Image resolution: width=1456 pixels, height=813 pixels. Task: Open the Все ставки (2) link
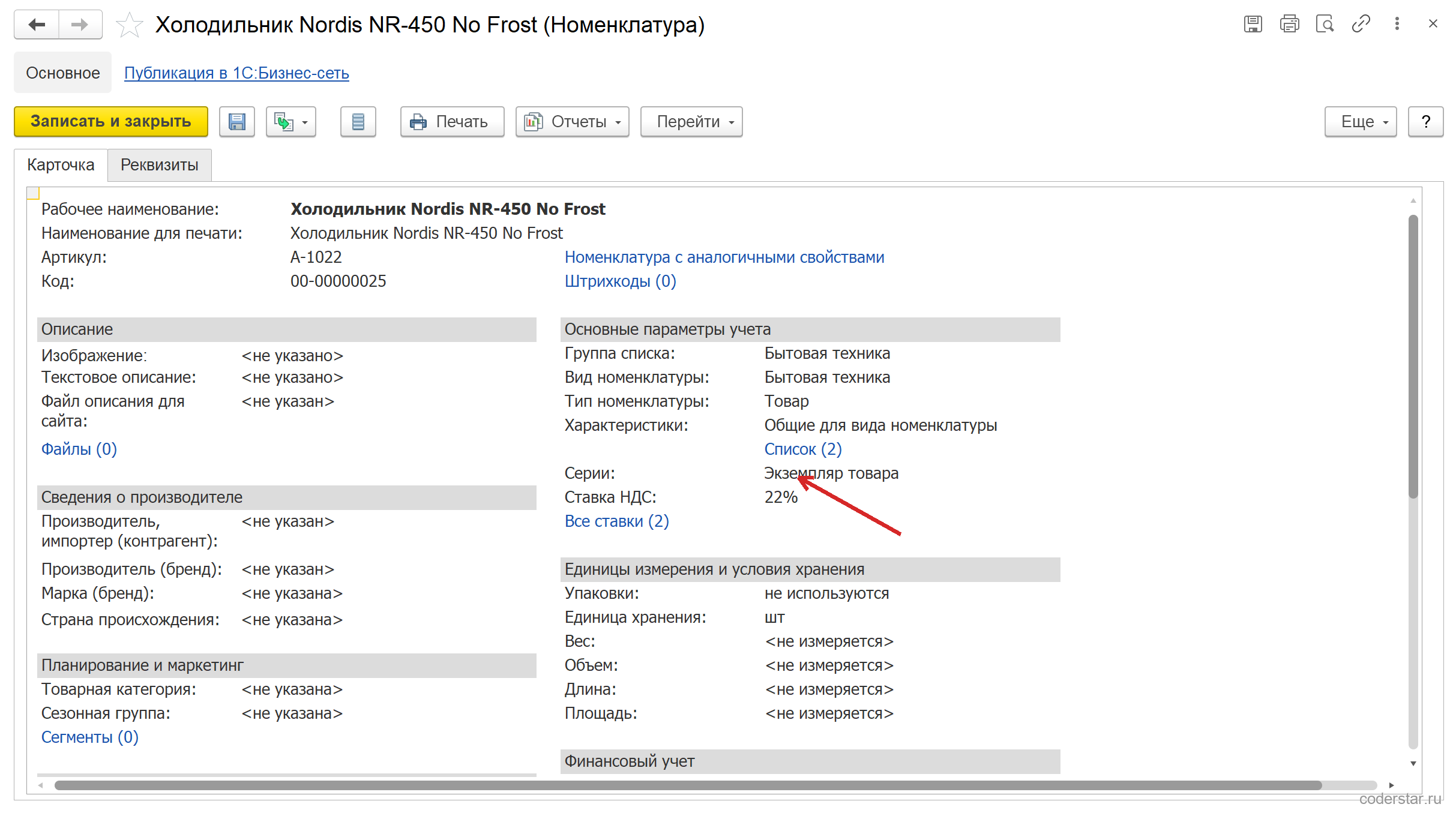point(617,521)
